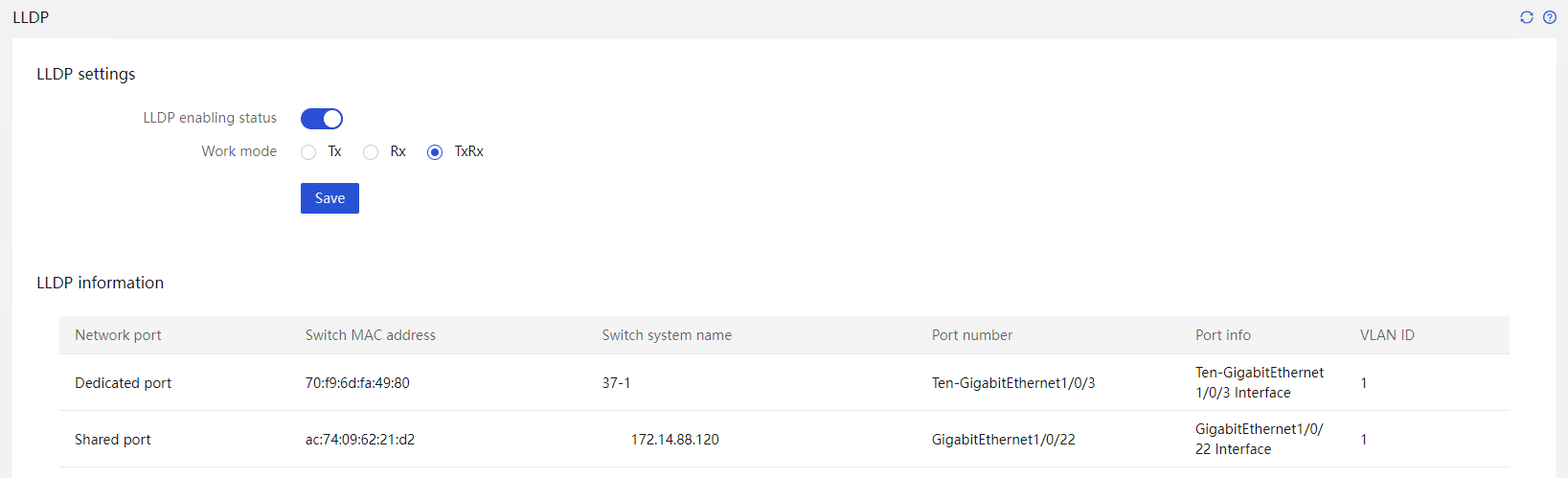This screenshot has width=1568, height=478.
Task: Select the Shared port row
Action: 784,439
